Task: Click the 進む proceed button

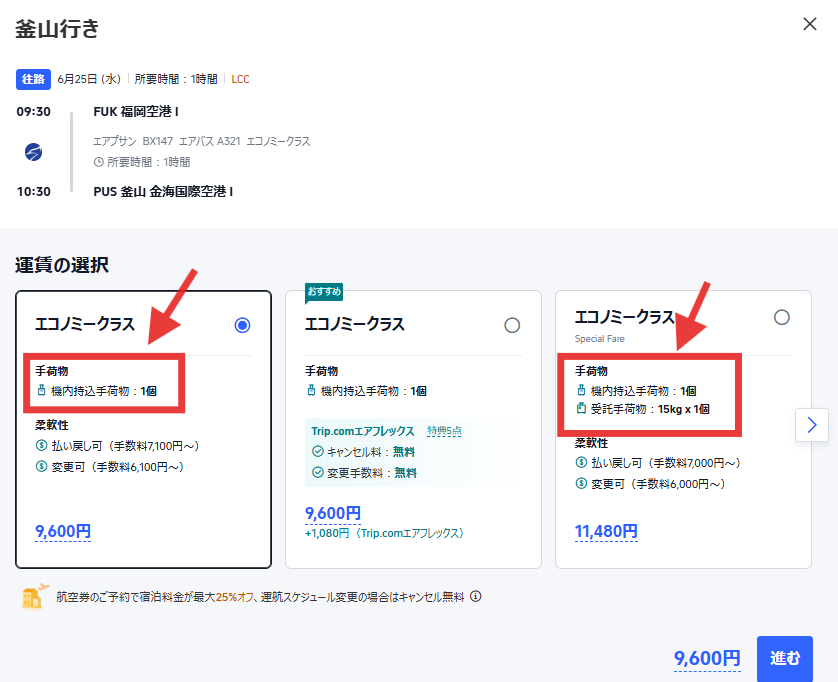Action: point(785,658)
